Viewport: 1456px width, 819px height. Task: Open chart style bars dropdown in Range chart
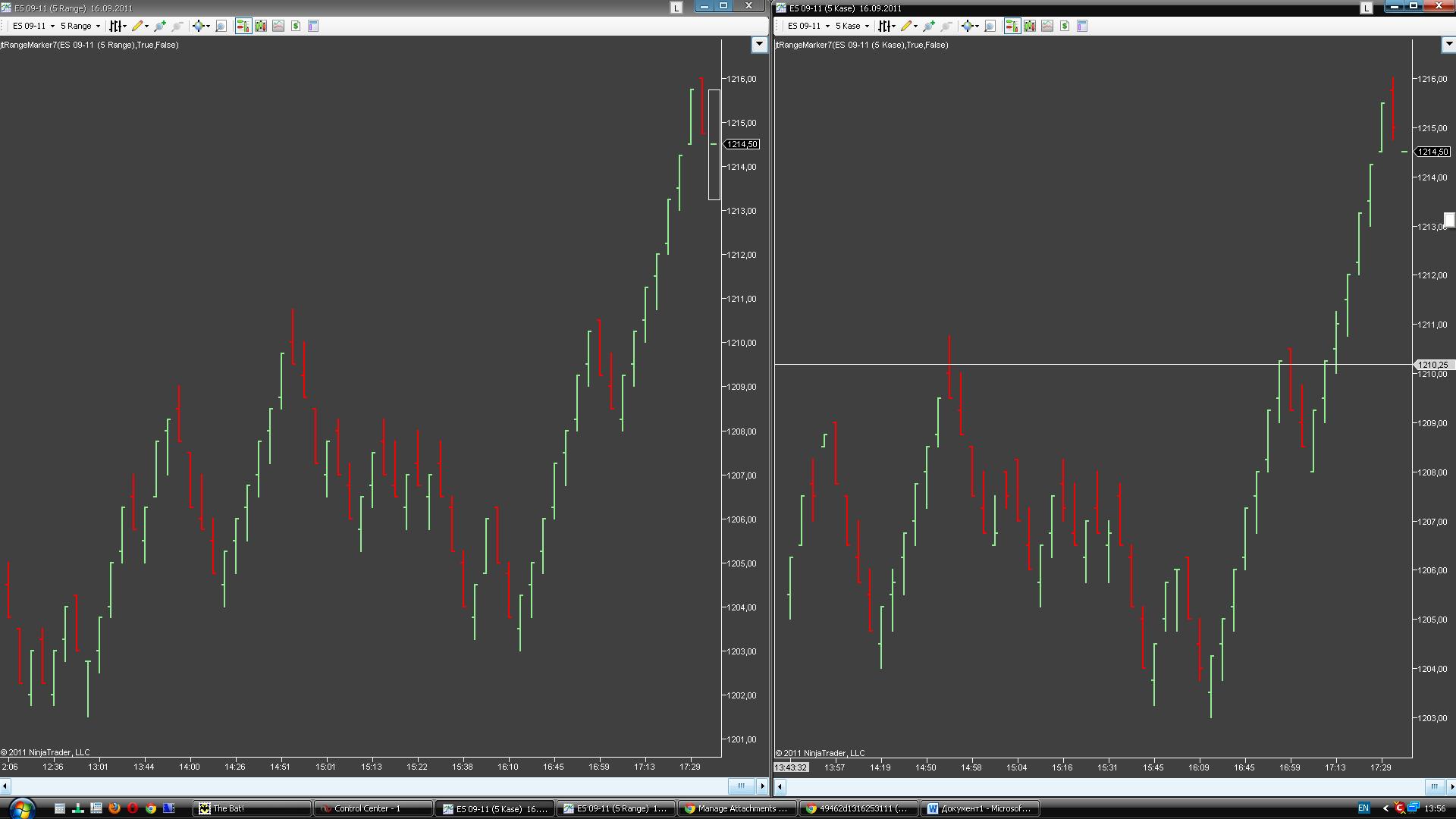(x=117, y=26)
